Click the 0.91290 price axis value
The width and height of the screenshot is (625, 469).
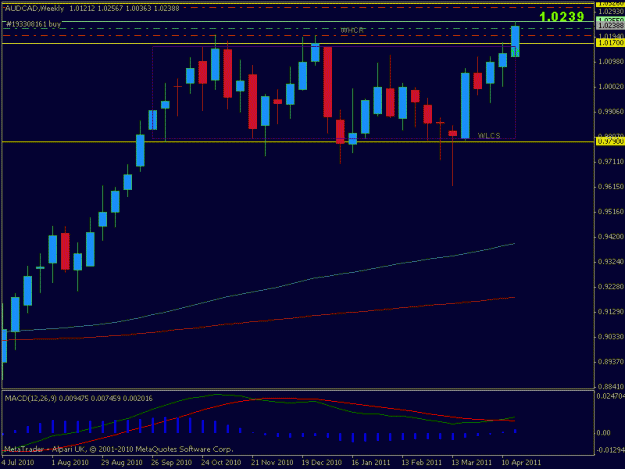(611, 312)
